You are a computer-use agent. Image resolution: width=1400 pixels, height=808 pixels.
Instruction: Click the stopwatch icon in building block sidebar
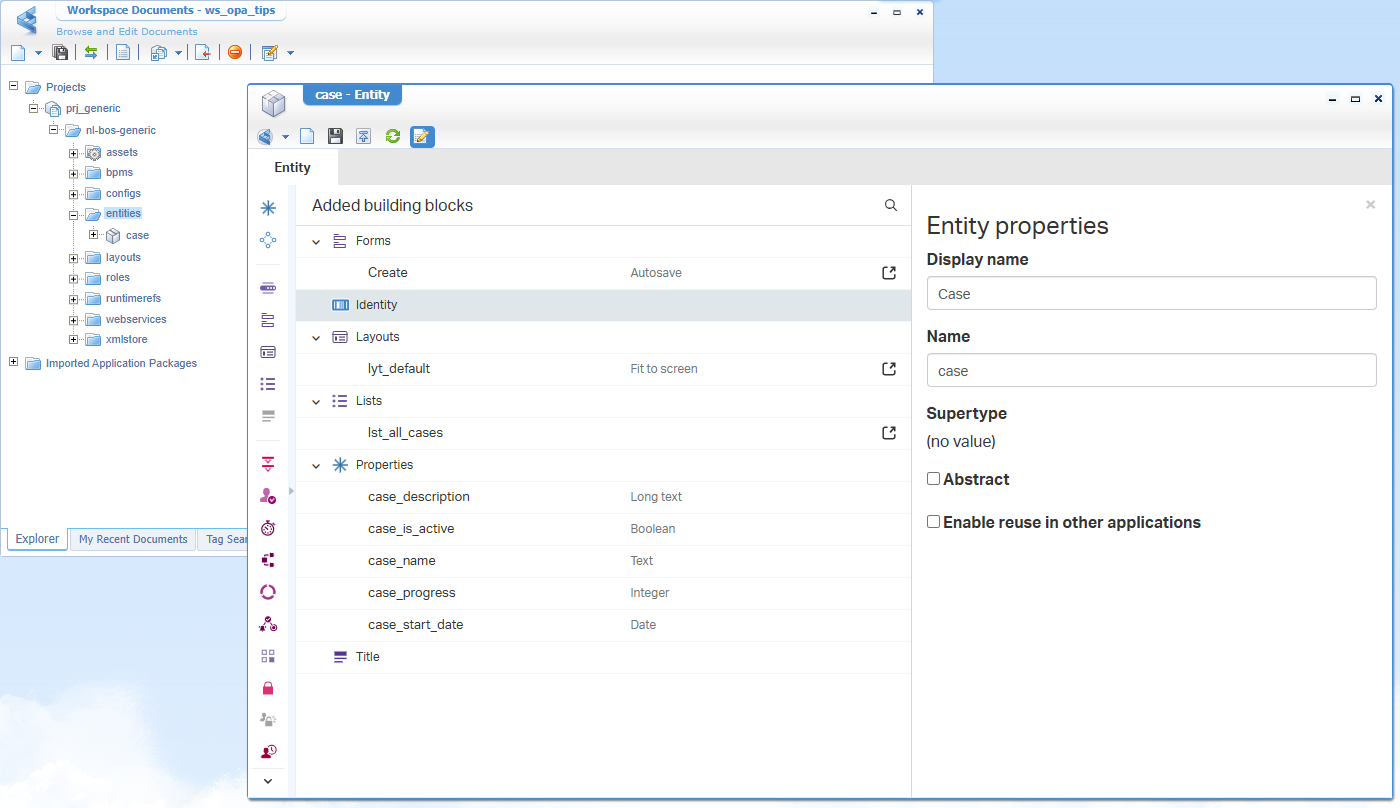(x=268, y=528)
